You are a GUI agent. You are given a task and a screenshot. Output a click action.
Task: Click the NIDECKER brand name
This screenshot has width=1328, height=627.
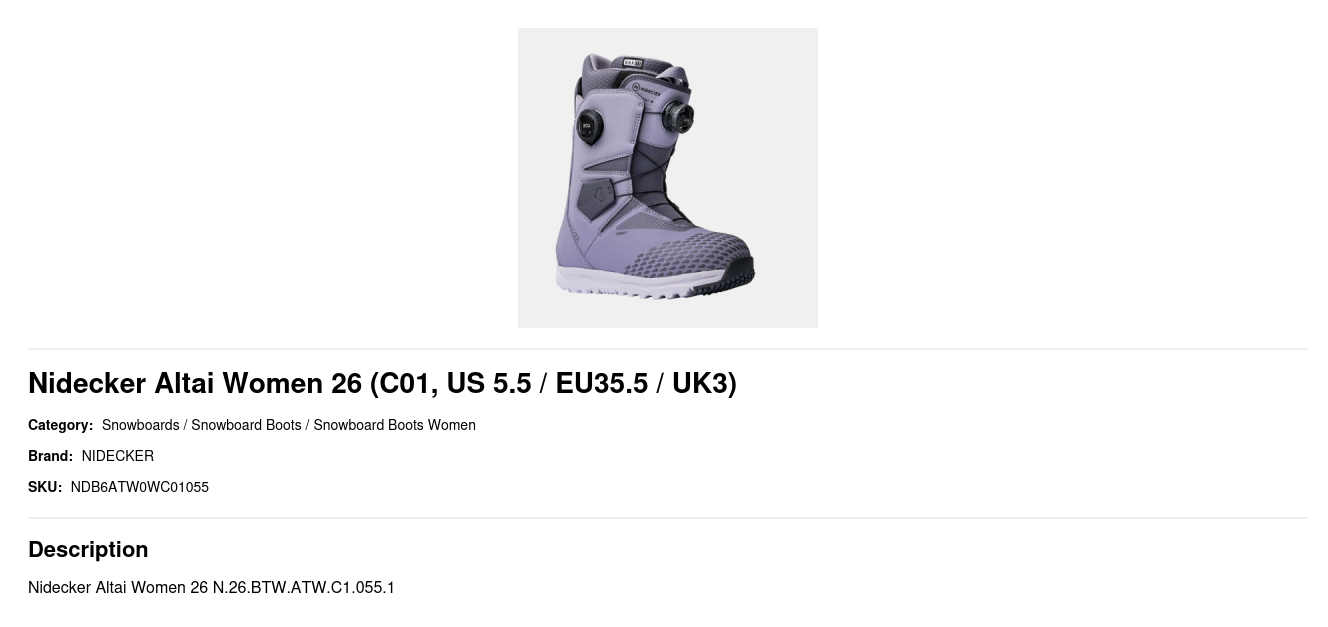tap(118, 456)
